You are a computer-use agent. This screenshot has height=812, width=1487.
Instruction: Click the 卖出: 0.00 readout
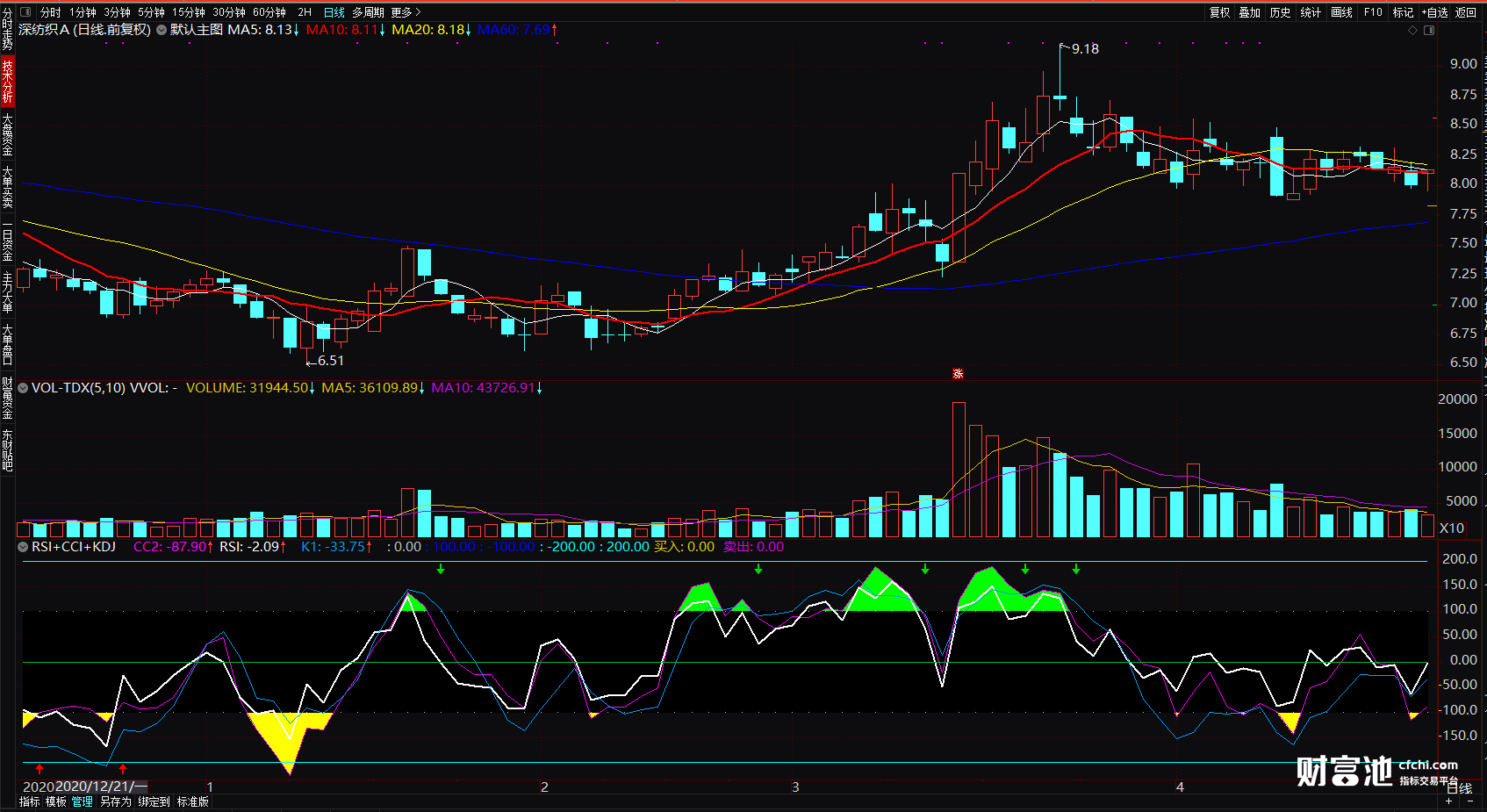click(x=754, y=547)
